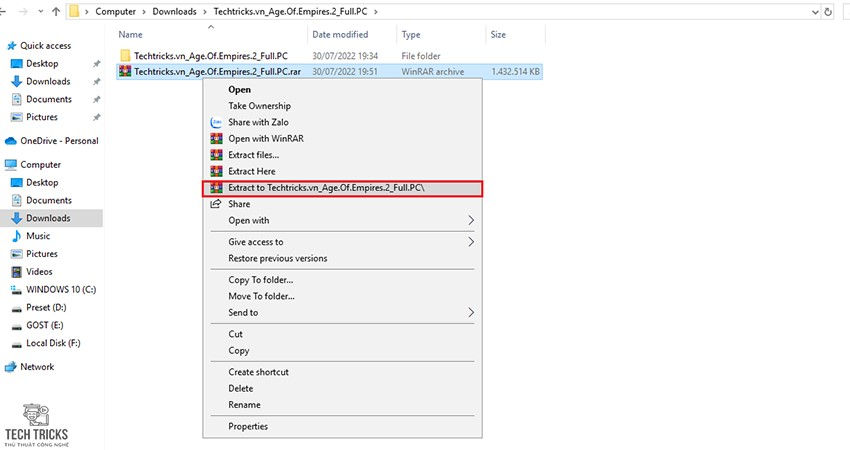Expand the Send to submenu arrow
The height and width of the screenshot is (450, 850).
pos(471,312)
